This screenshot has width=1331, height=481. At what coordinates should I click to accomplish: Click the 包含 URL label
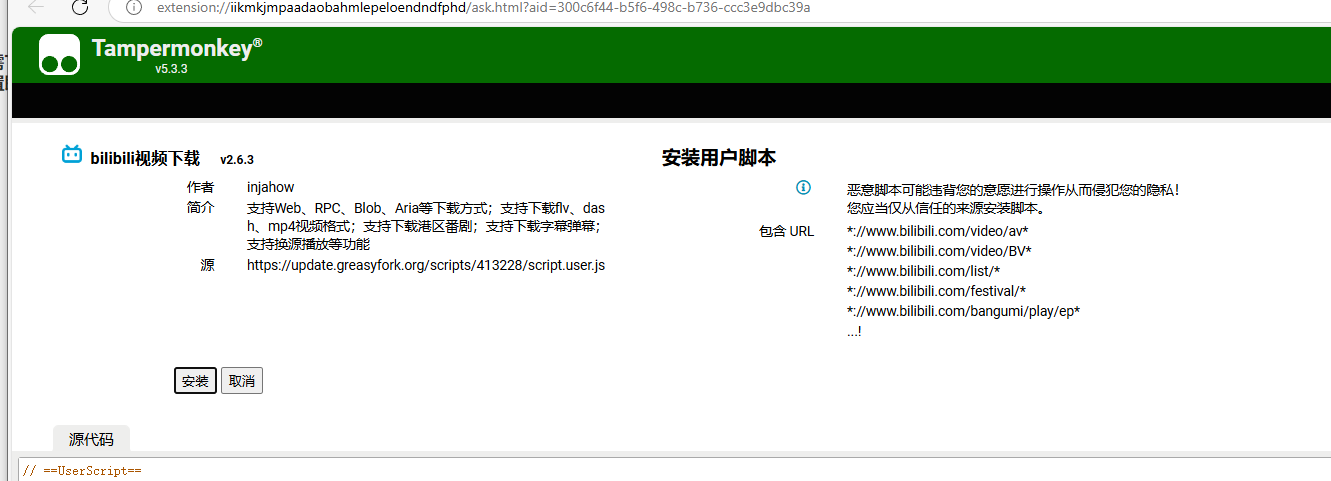[786, 231]
